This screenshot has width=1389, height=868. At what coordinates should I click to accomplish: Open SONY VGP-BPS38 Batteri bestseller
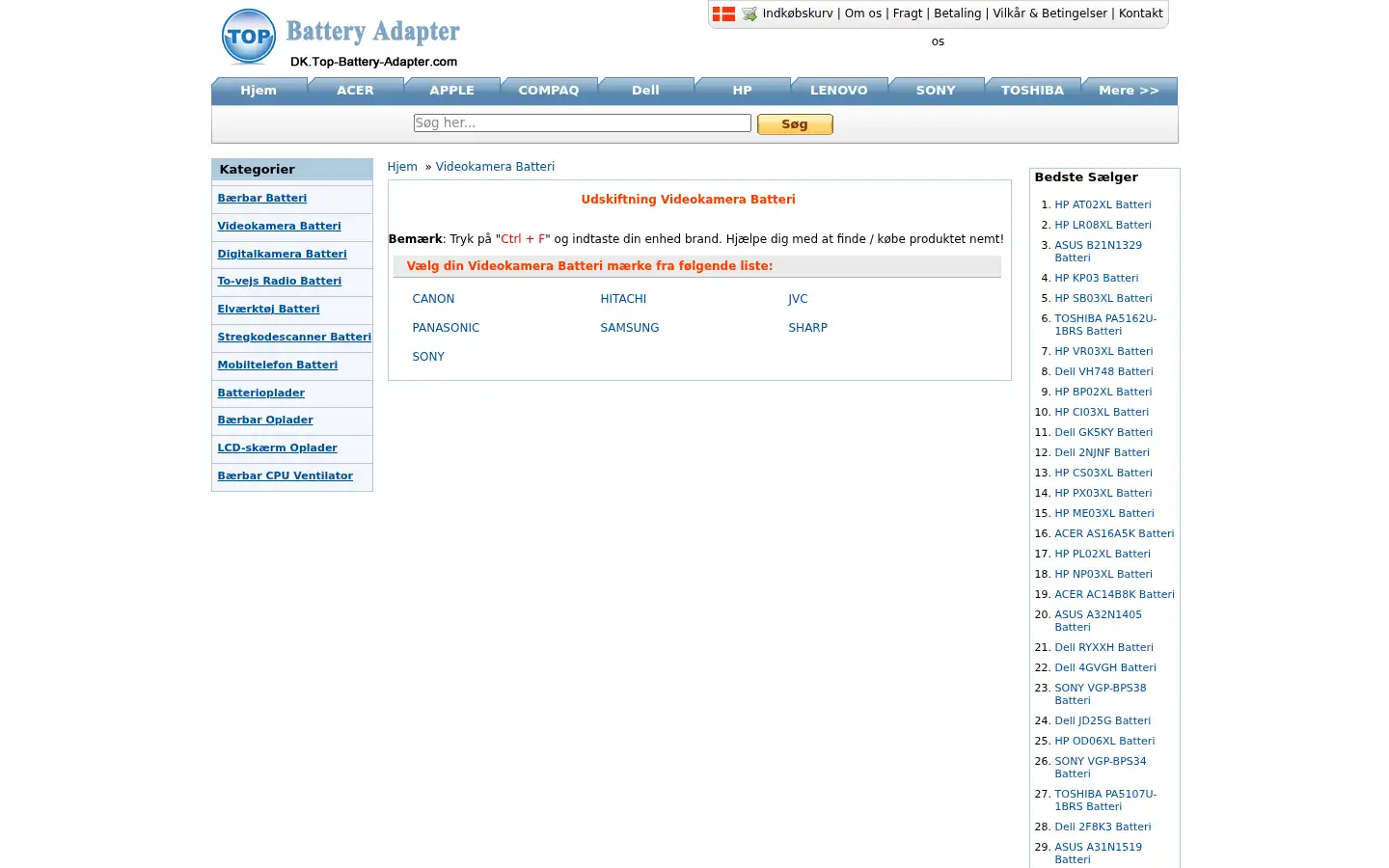(1101, 694)
